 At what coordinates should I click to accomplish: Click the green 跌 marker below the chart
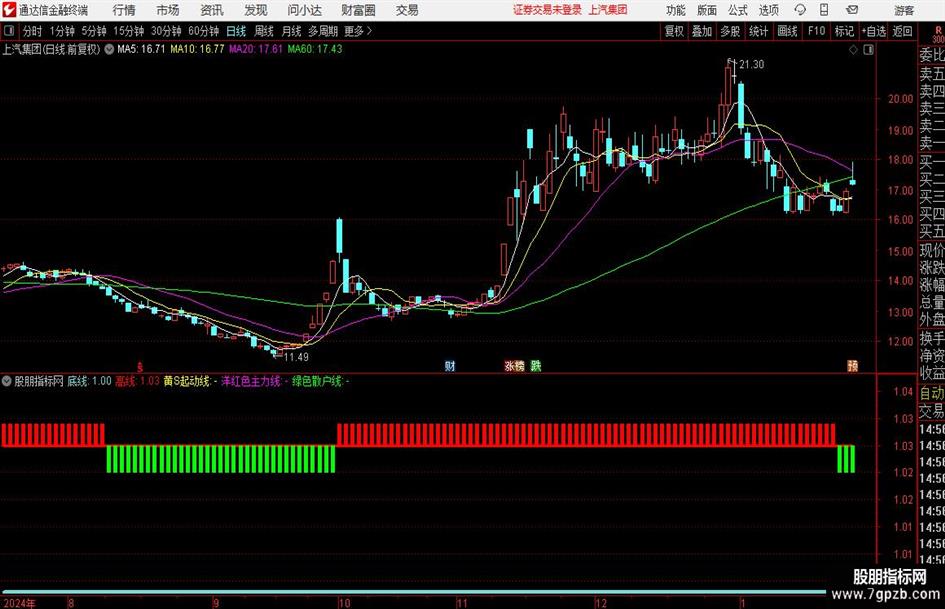point(535,366)
